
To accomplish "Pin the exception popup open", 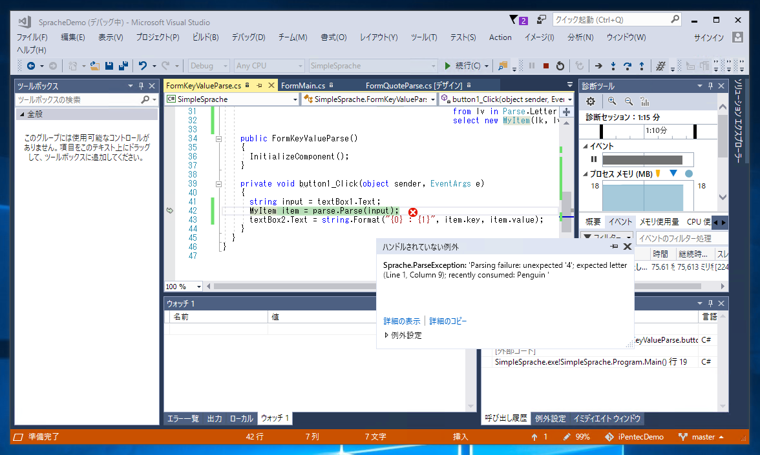I will tap(614, 247).
